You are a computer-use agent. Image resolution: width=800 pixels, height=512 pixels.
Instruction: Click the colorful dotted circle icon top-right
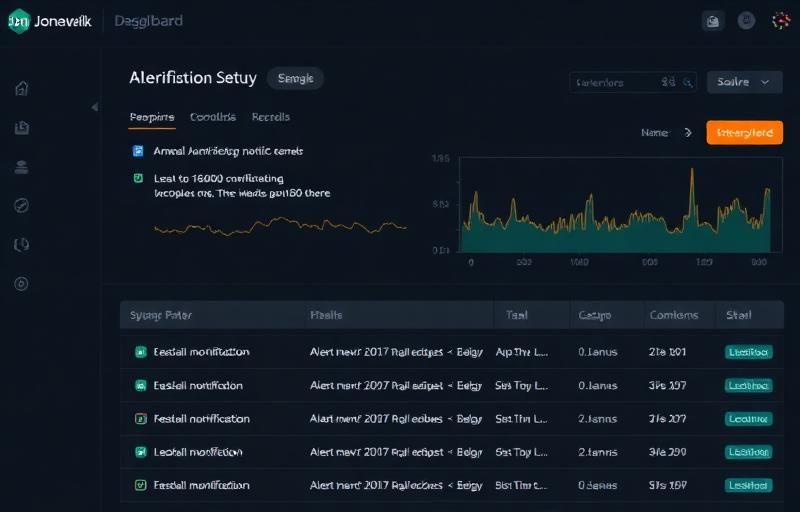(781, 21)
